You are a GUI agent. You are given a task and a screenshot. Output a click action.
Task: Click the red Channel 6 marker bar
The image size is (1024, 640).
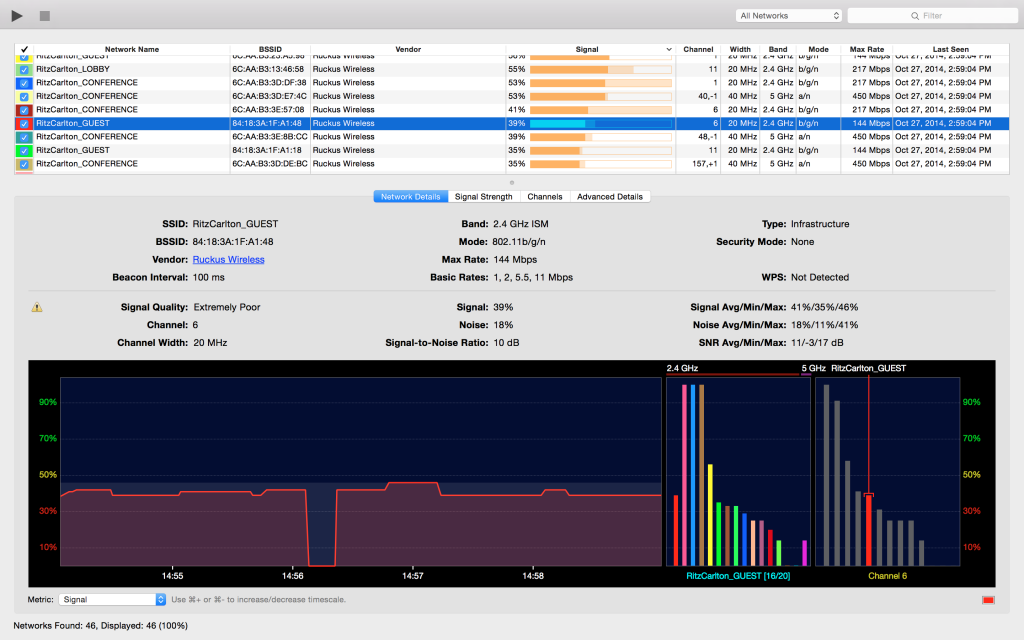coord(869,530)
